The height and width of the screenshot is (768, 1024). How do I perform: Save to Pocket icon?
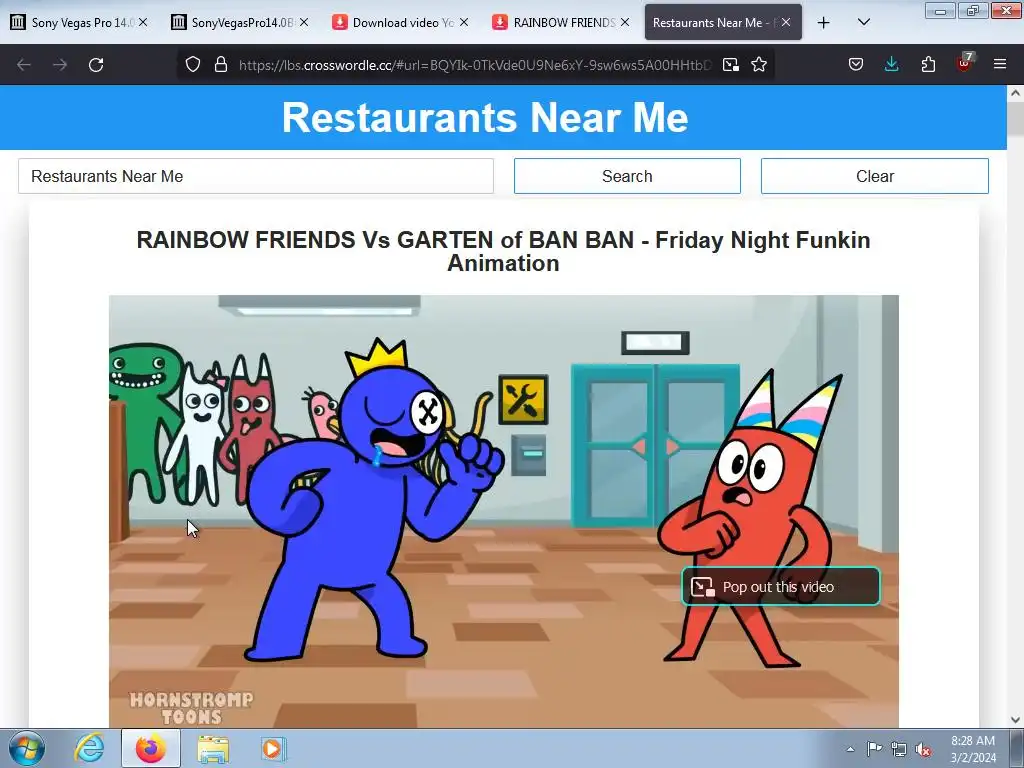pyautogui.click(x=856, y=65)
